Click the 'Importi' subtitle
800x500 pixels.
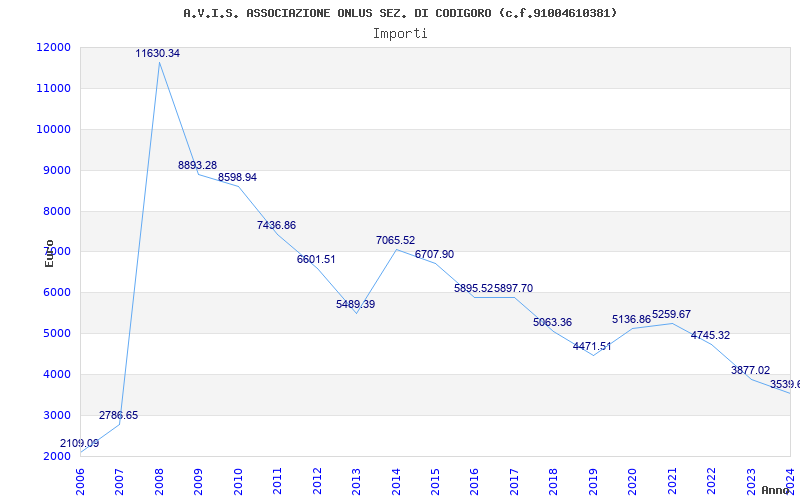pos(400,34)
